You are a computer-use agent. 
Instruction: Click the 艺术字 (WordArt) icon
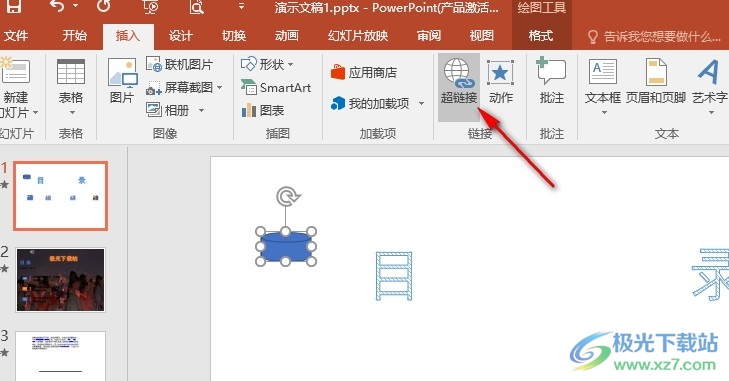[x=709, y=73]
